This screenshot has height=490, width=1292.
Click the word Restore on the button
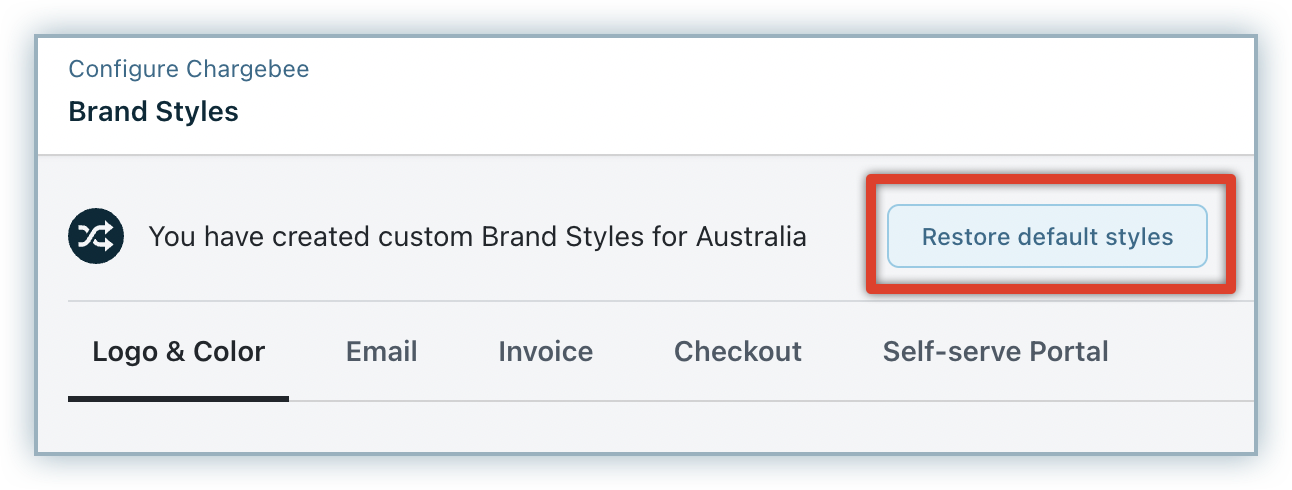click(x=964, y=237)
